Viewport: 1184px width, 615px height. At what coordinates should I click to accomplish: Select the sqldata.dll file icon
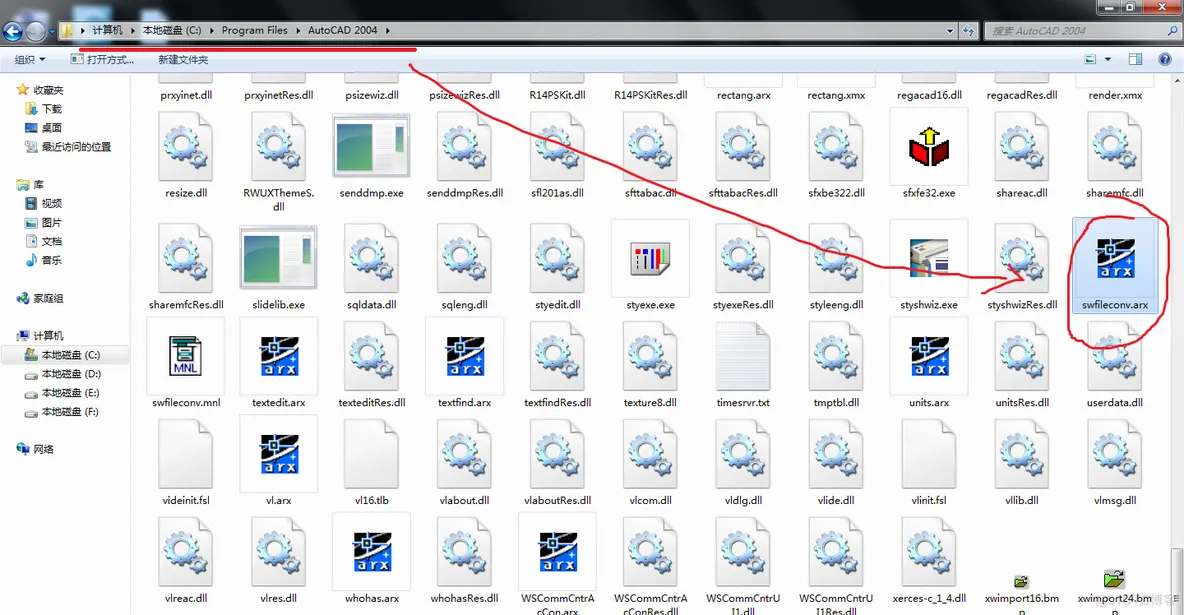[372, 258]
